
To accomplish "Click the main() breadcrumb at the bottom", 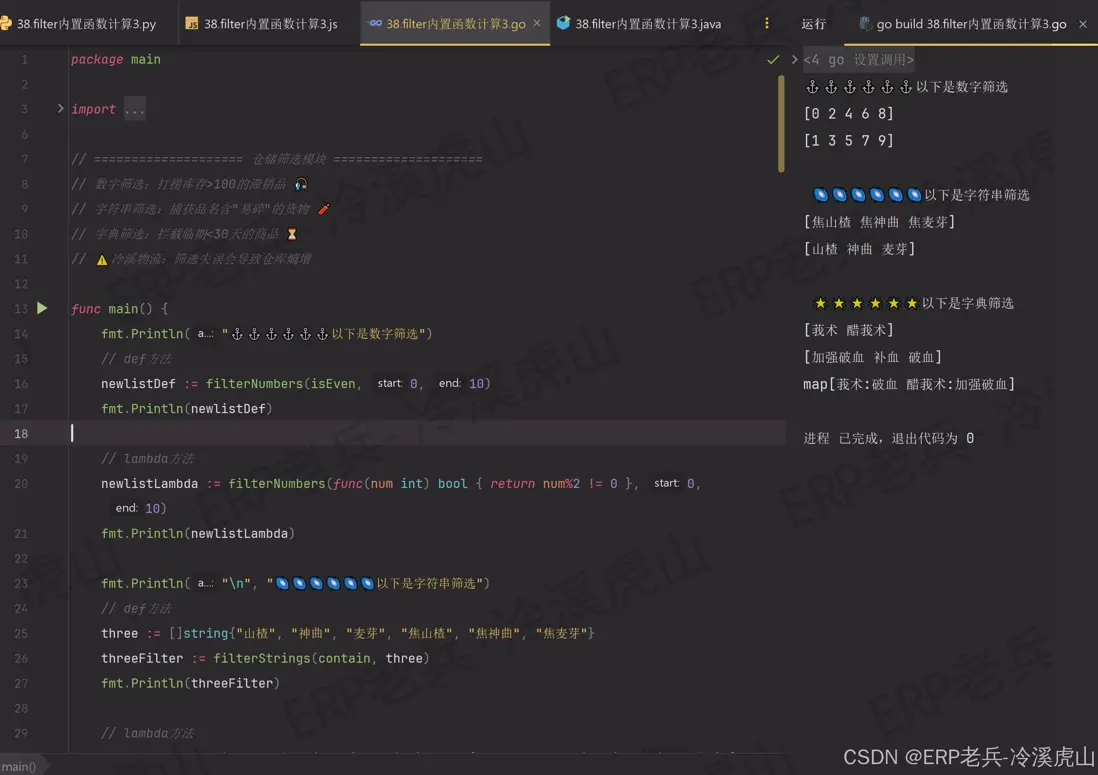I will (x=19, y=767).
